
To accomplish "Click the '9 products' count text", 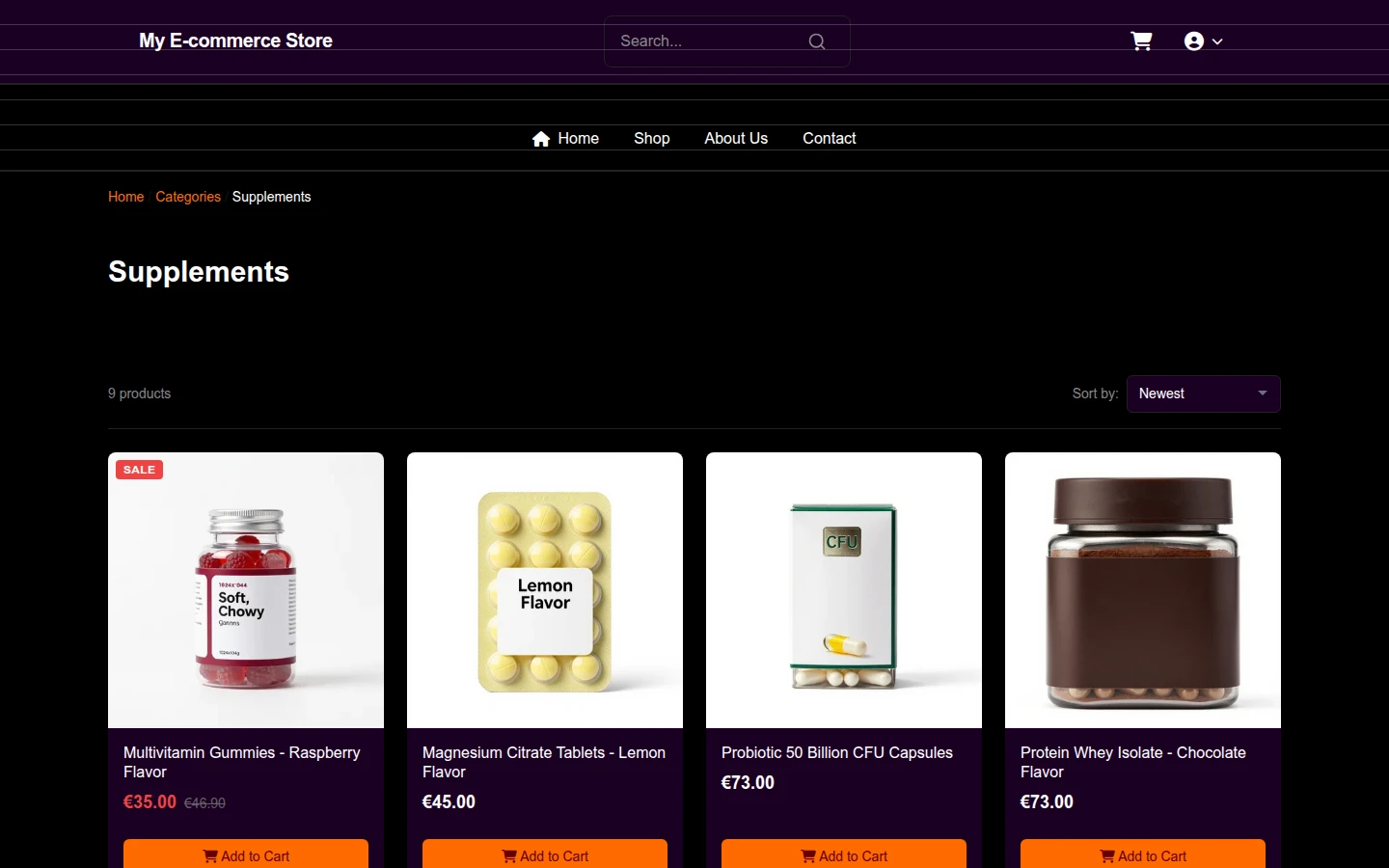I will coord(139,393).
